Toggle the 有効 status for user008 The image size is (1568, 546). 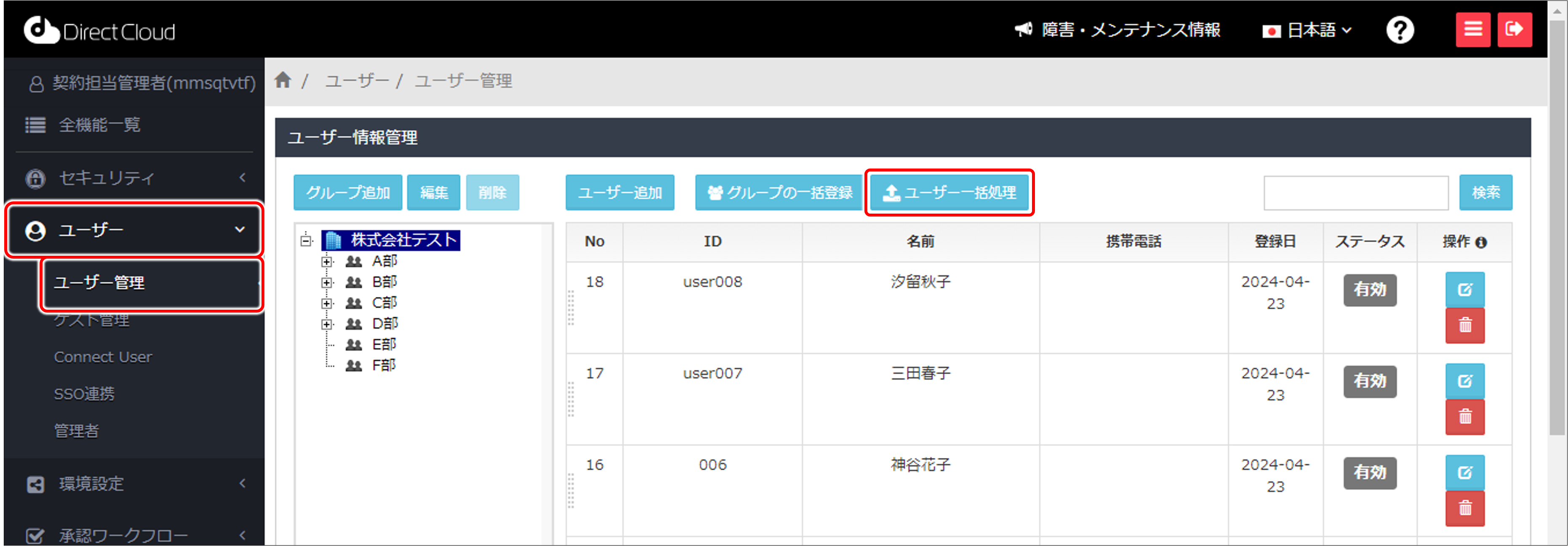pyautogui.click(x=1370, y=289)
